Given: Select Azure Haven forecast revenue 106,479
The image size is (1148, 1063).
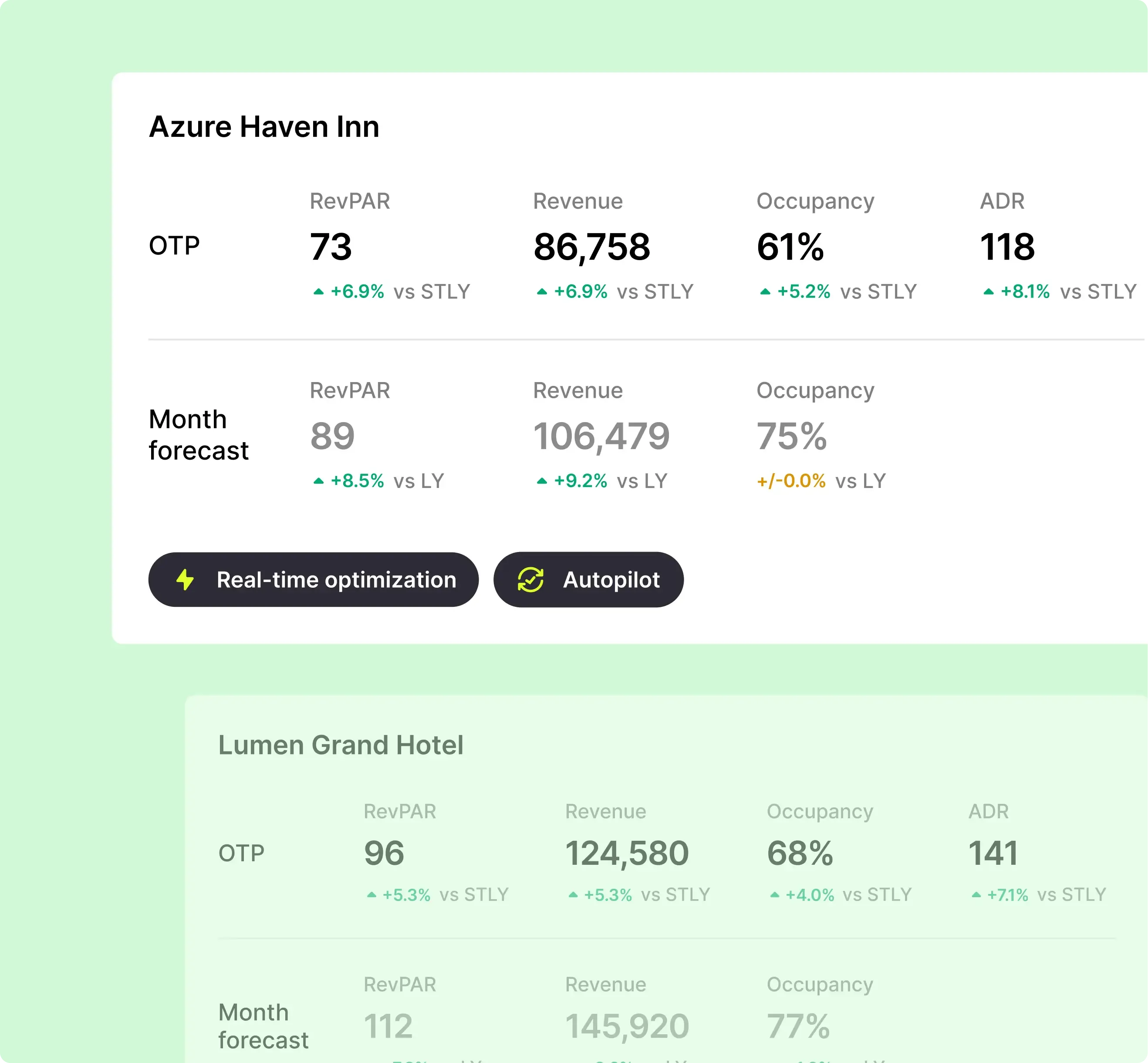Looking at the screenshot, I should click(601, 437).
